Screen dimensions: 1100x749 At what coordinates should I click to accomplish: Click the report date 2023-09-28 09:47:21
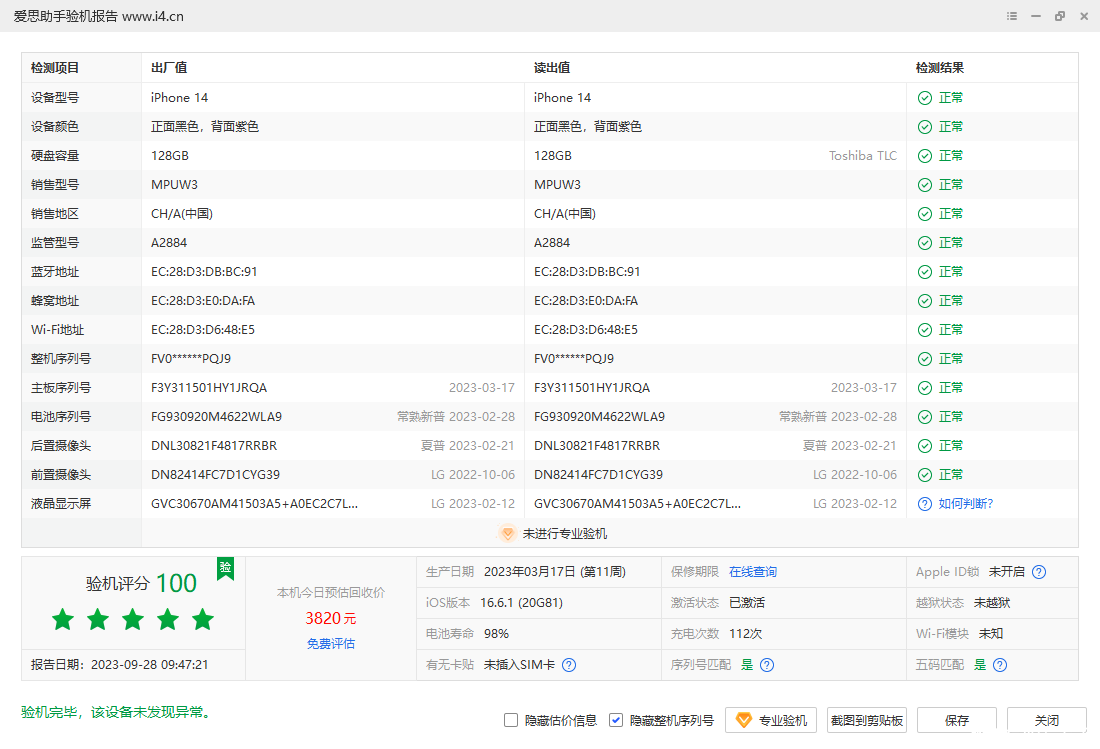tap(149, 665)
